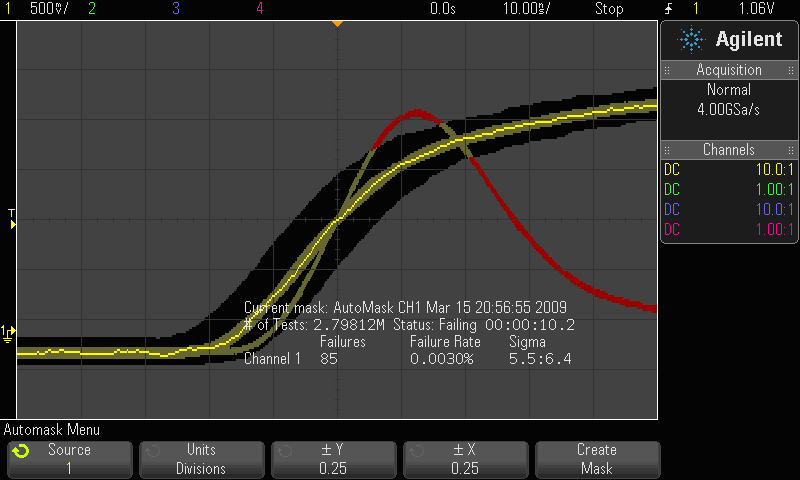Select channel 2 indicator in top bar
Viewport: 800px width, 480px height.
click(x=92, y=9)
